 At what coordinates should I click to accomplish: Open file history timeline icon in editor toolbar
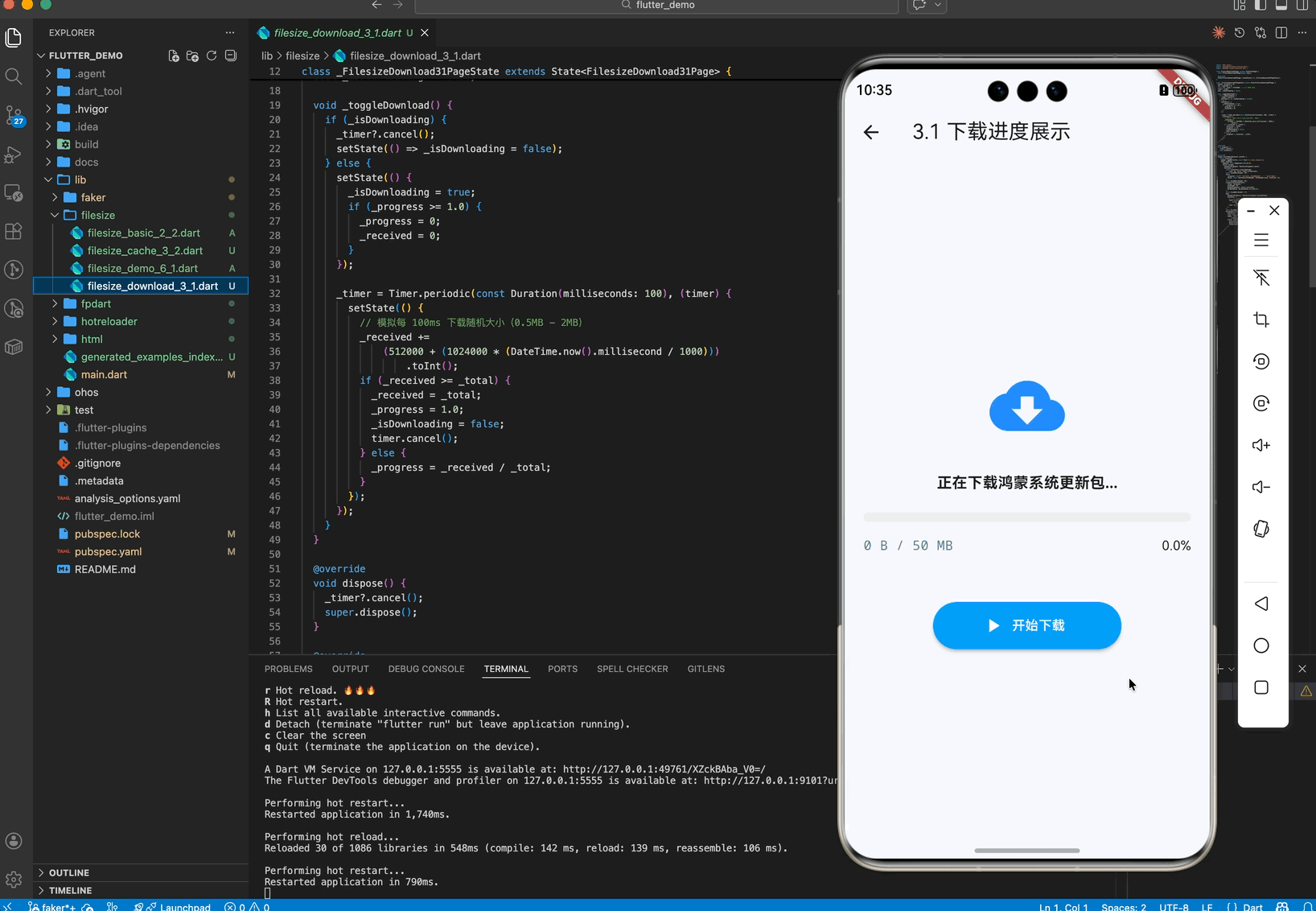coord(1240,32)
